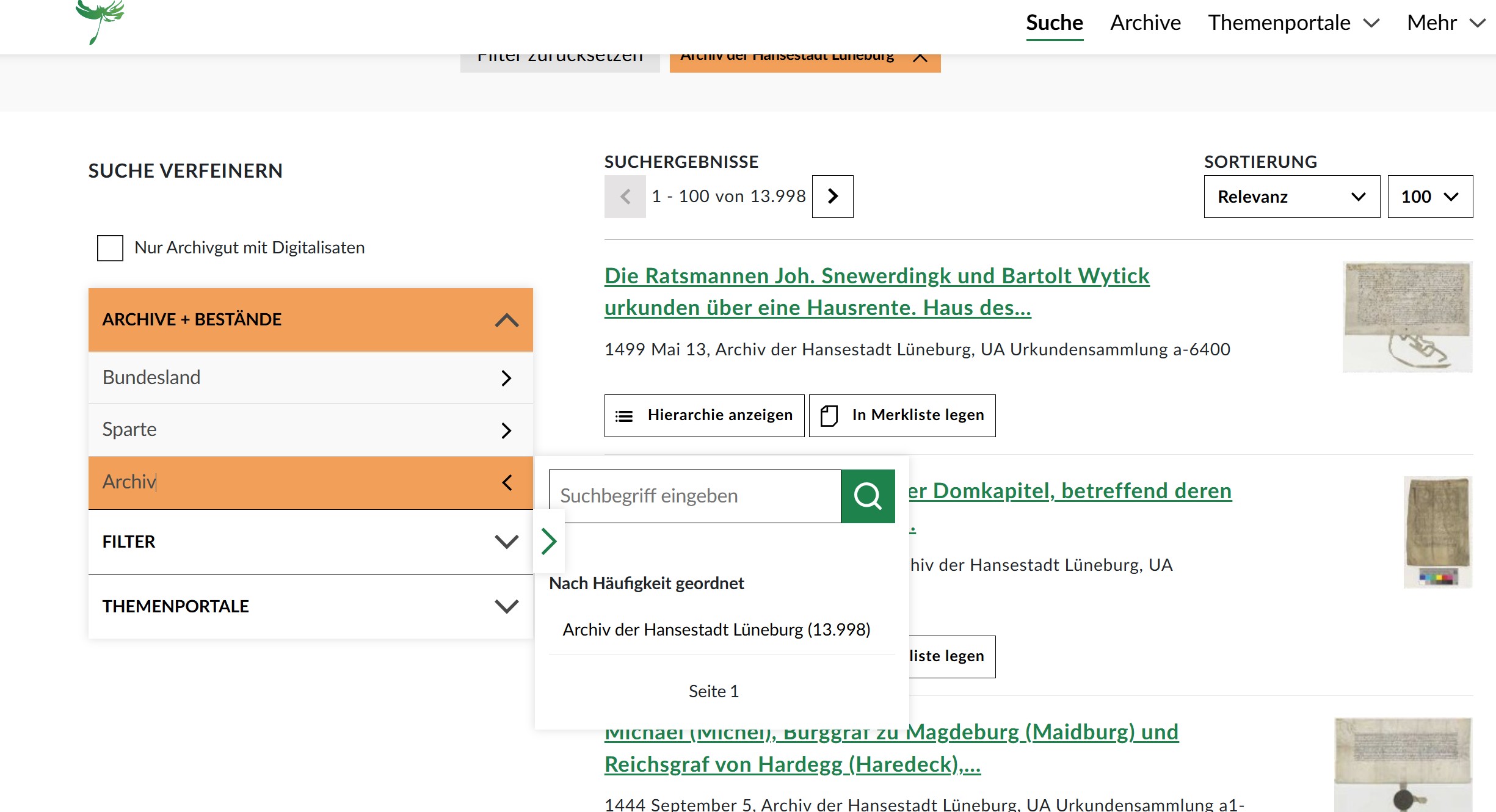This screenshot has height=812, width=1496.
Task: Click green arrow tab beside filter popup
Action: click(x=549, y=541)
